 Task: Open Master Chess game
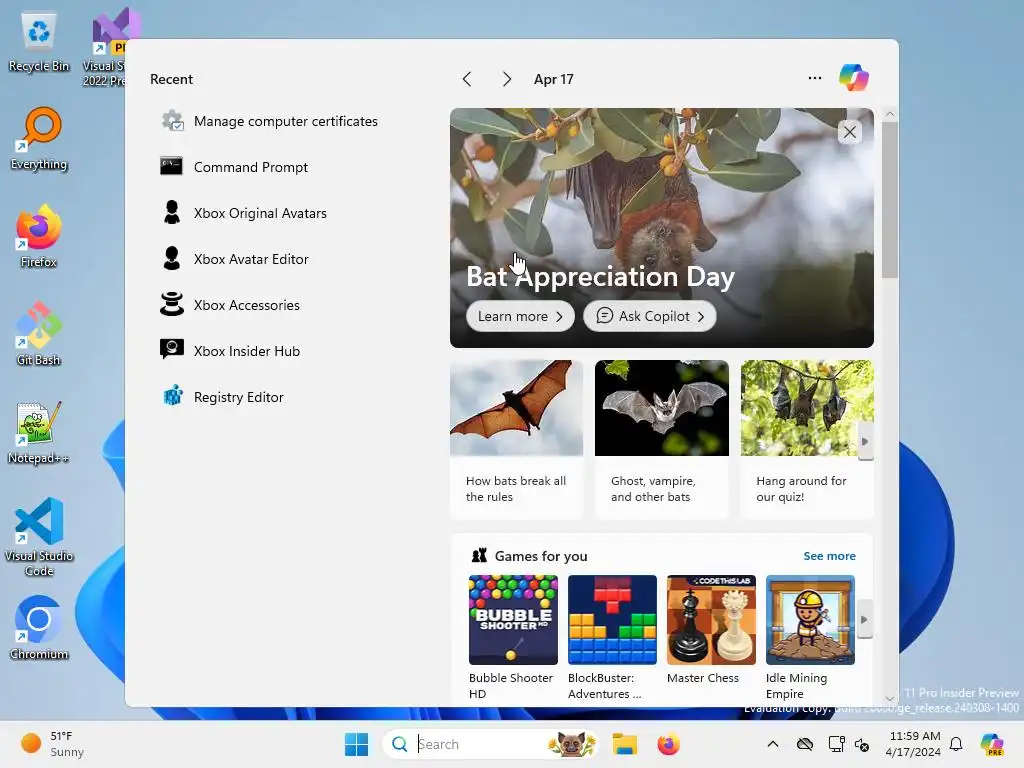pos(711,630)
